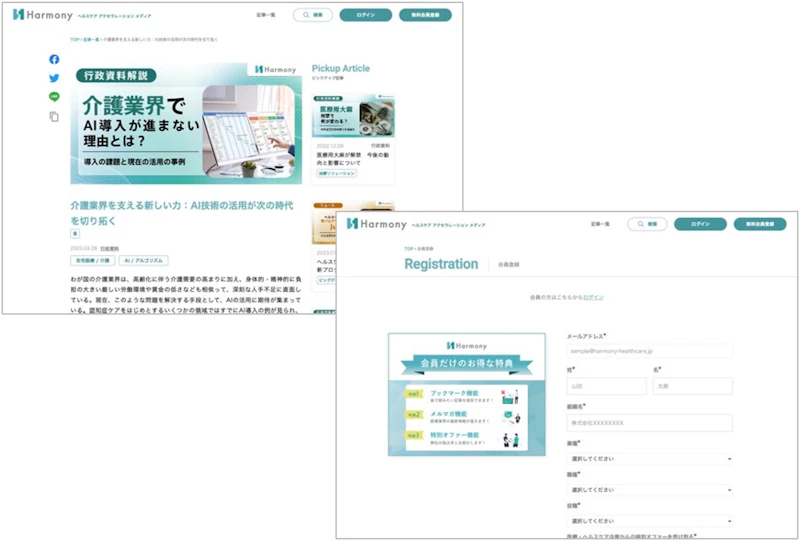This screenshot has width=800, height=541.
Task: Click the Harmony logo on the Registration page
Action: [x=377, y=224]
